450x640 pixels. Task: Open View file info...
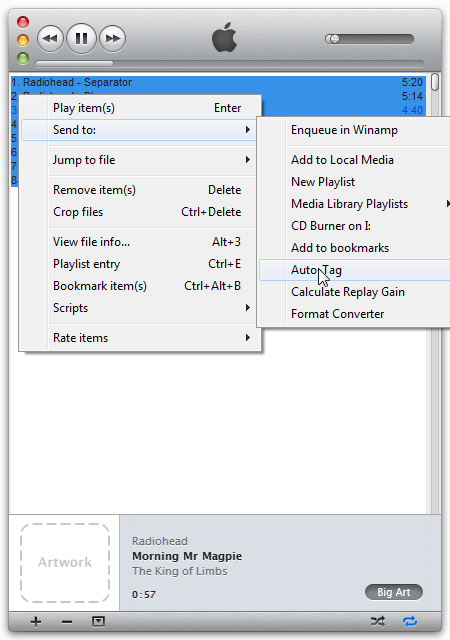[x=139, y=242]
